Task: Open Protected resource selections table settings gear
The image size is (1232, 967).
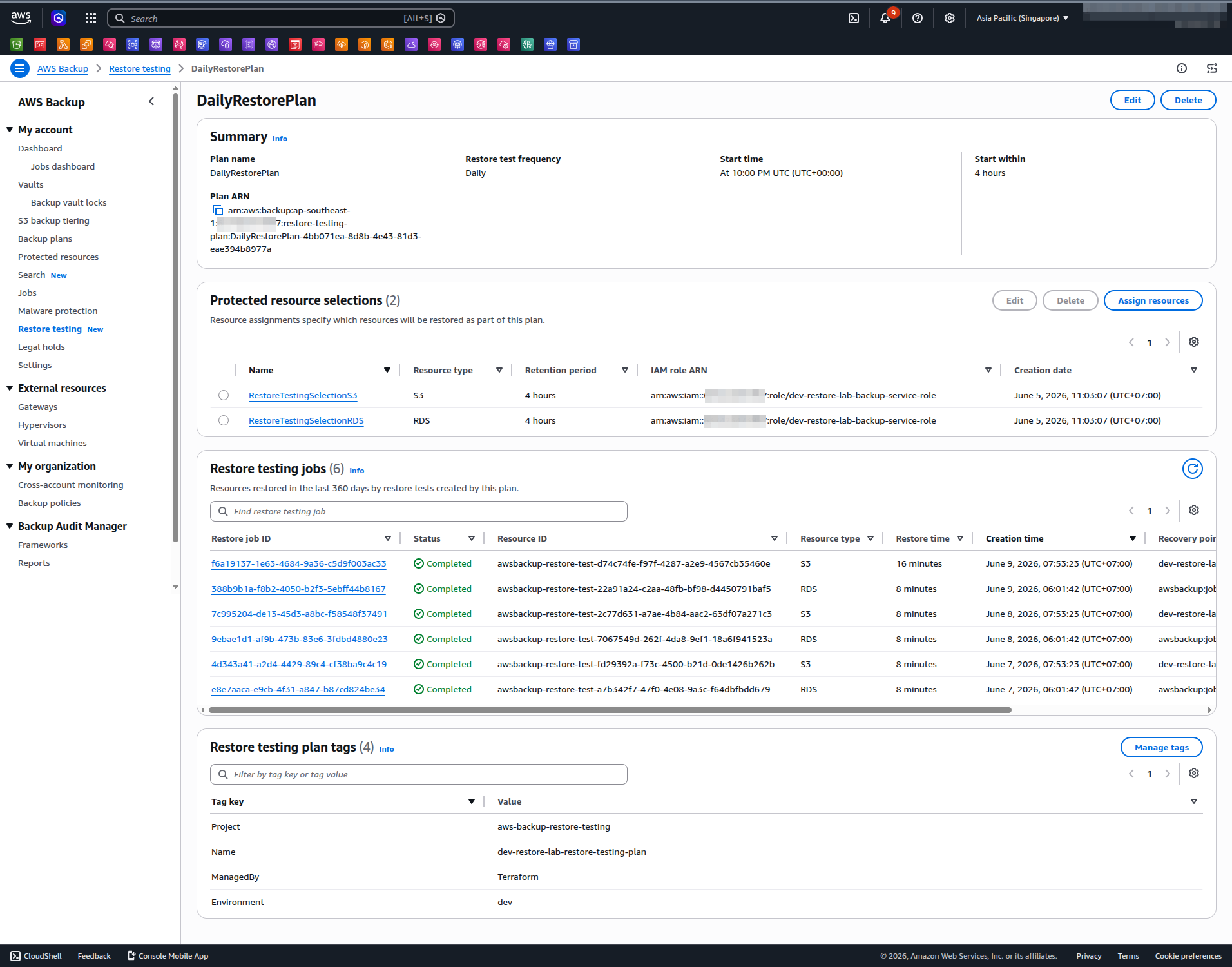Action: (1194, 342)
